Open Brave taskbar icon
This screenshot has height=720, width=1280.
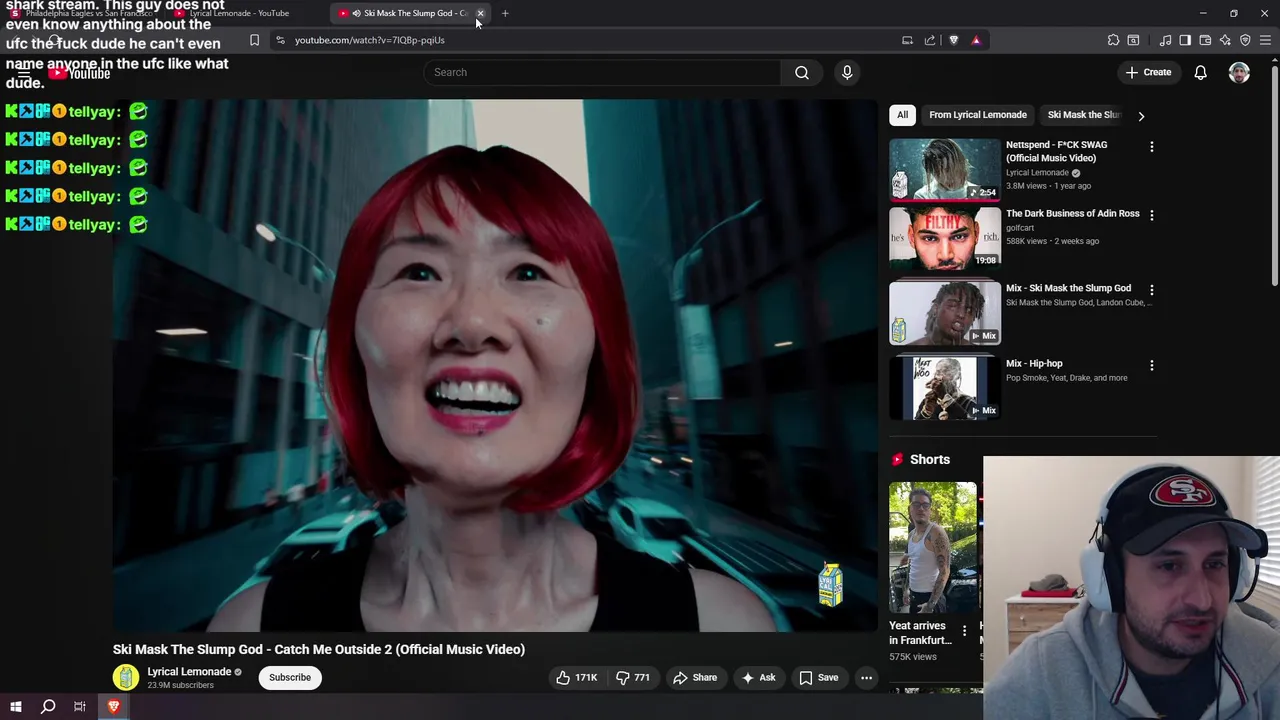point(113,707)
